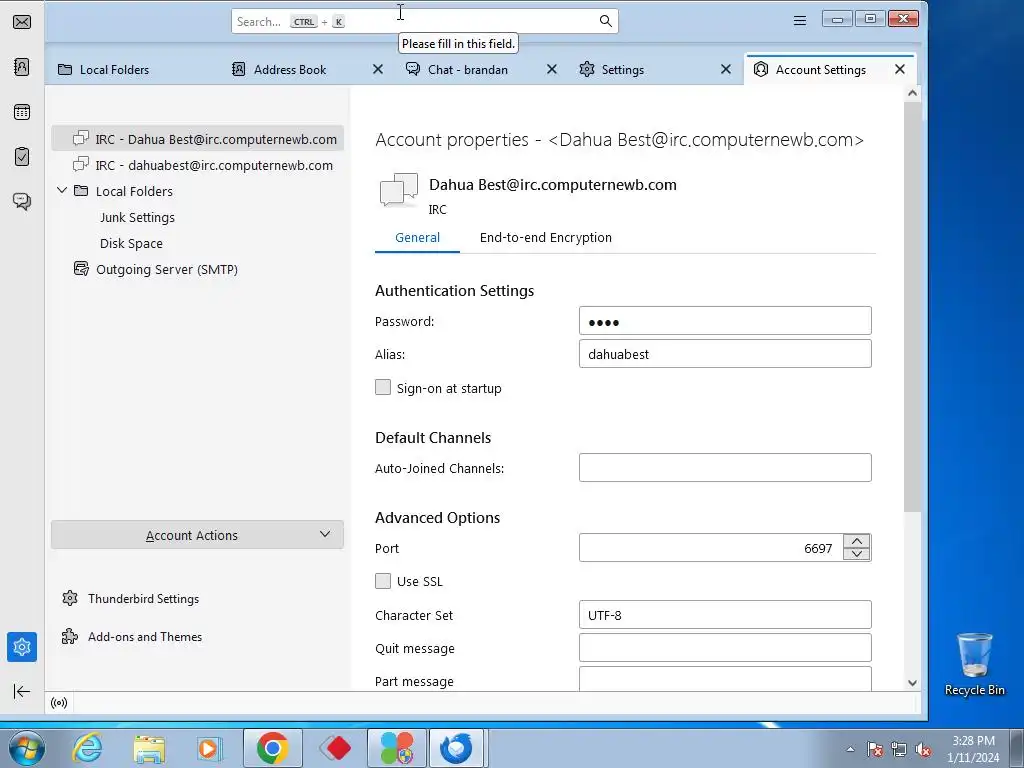Open Disk Space in account tree
This screenshot has height=768, width=1024.
coord(131,243)
